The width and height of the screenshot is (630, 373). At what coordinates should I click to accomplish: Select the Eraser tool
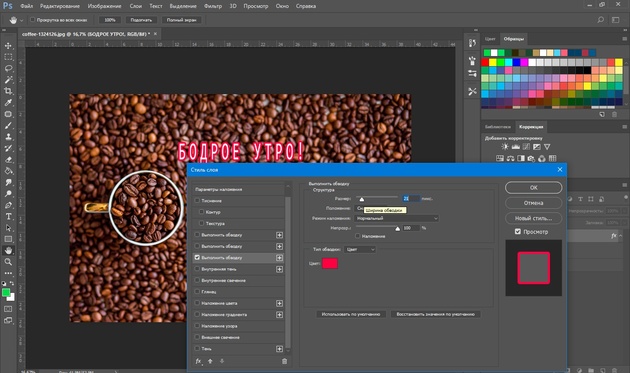8,160
